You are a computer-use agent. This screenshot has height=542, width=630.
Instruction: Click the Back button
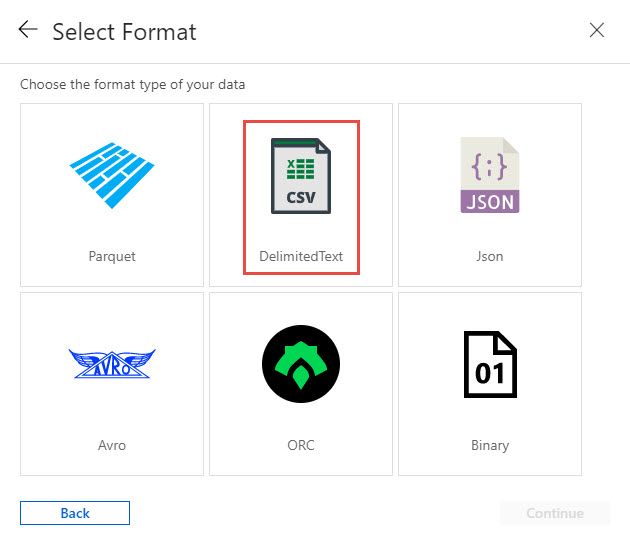(75, 513)
